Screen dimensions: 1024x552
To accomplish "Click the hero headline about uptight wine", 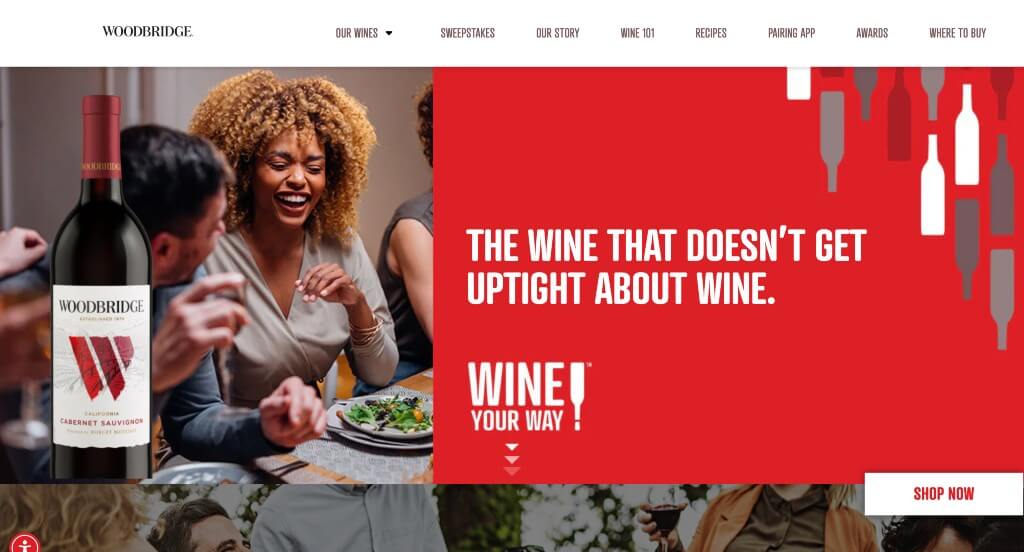I will tap(666, 267).
